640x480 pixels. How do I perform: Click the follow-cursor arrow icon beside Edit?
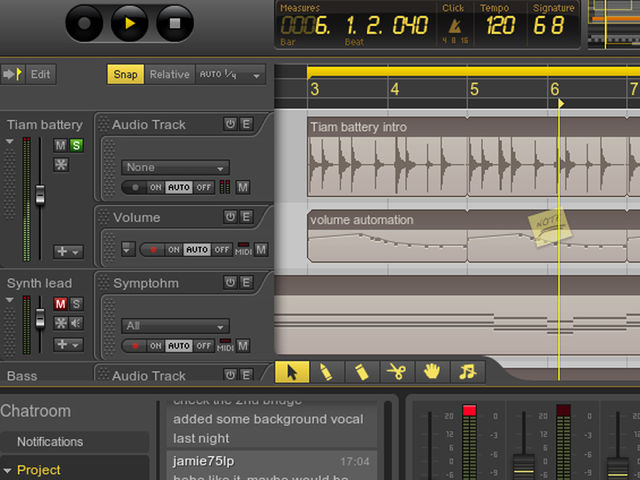pos(13,74)
